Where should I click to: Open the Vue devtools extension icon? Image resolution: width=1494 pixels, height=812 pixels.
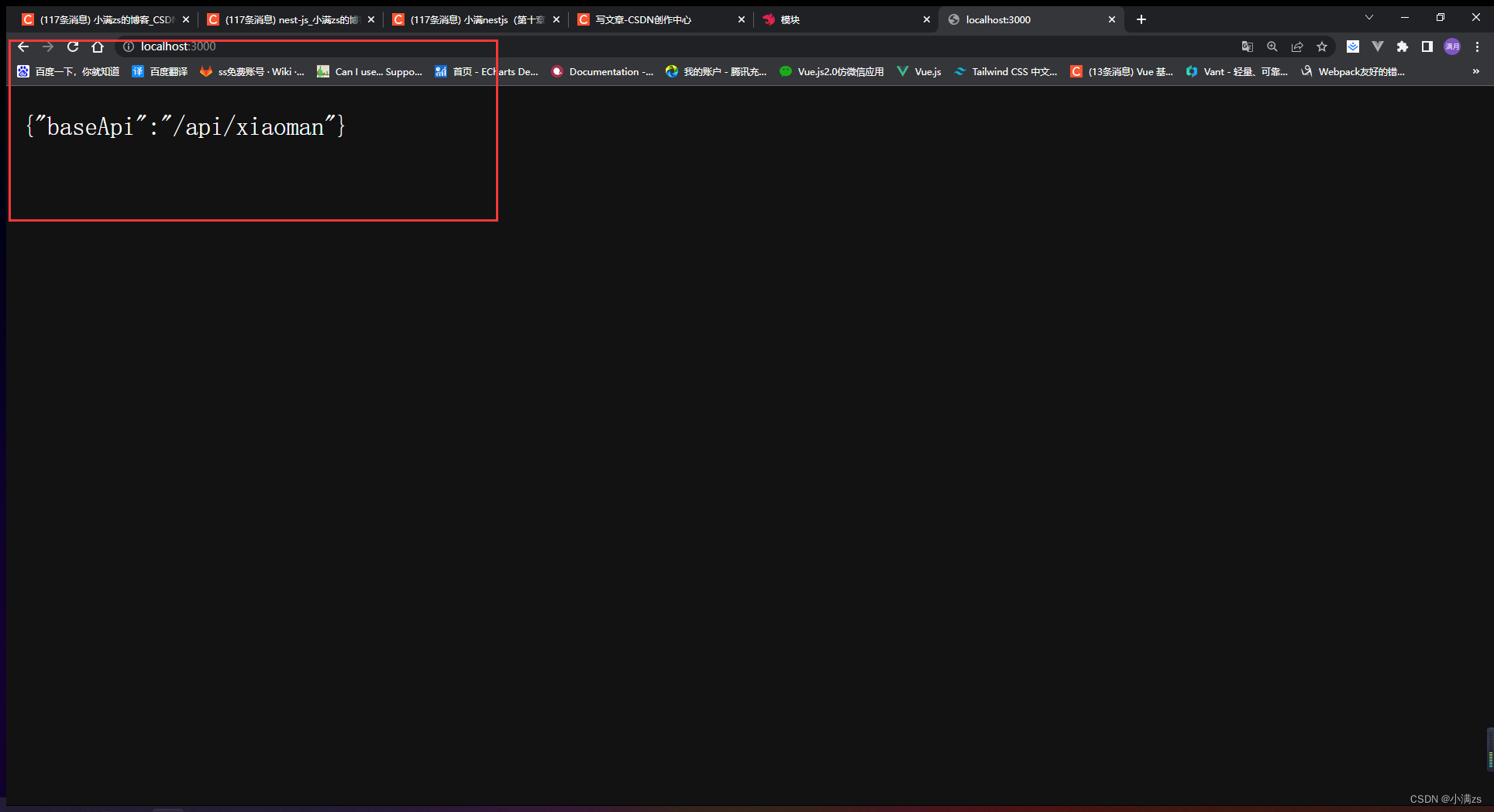[x=1378, y=46]
